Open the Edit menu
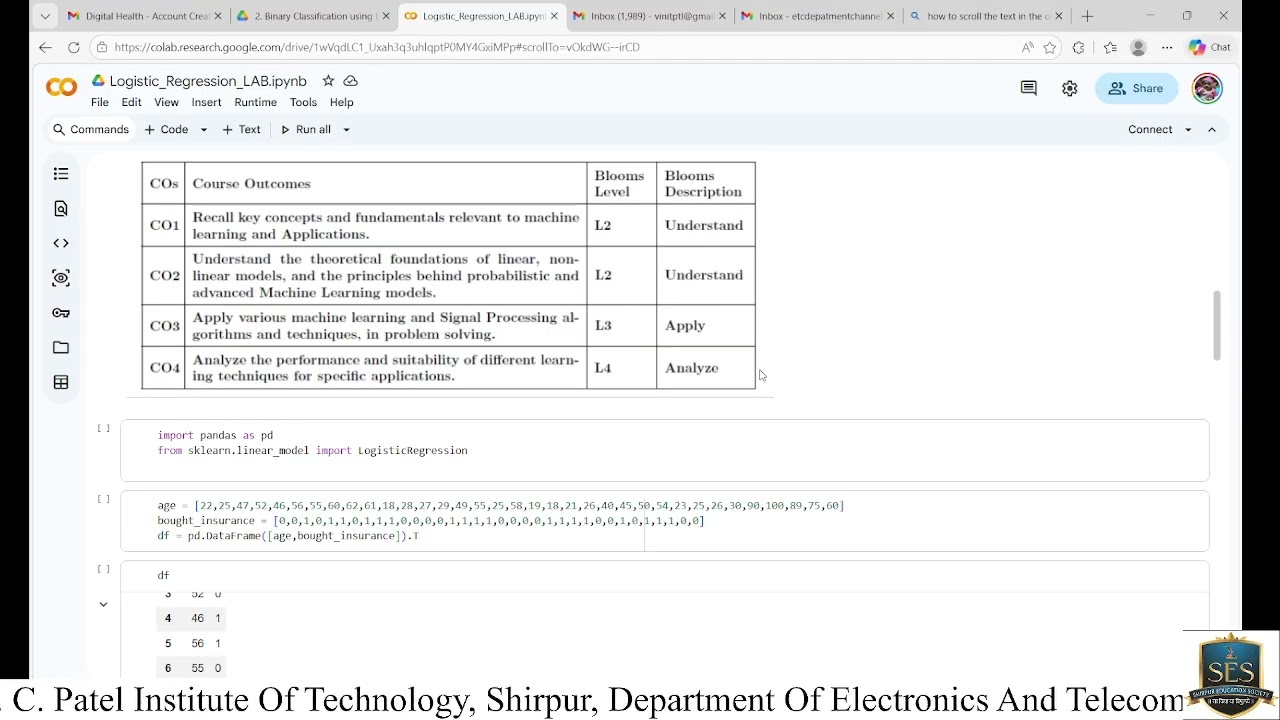 coord(131,102)
